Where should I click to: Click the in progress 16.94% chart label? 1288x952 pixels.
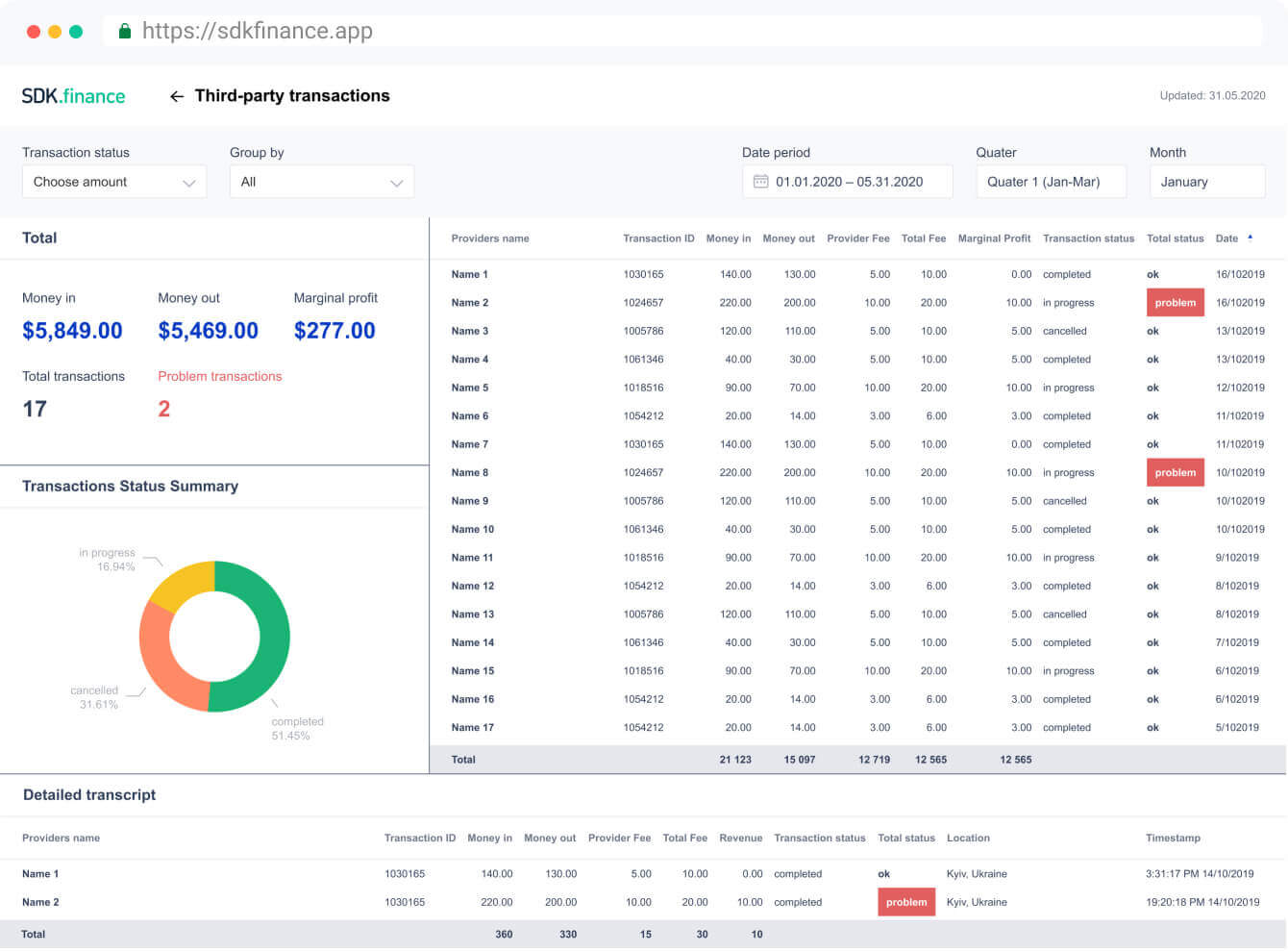pyautogui.click(x=107, y=560)
